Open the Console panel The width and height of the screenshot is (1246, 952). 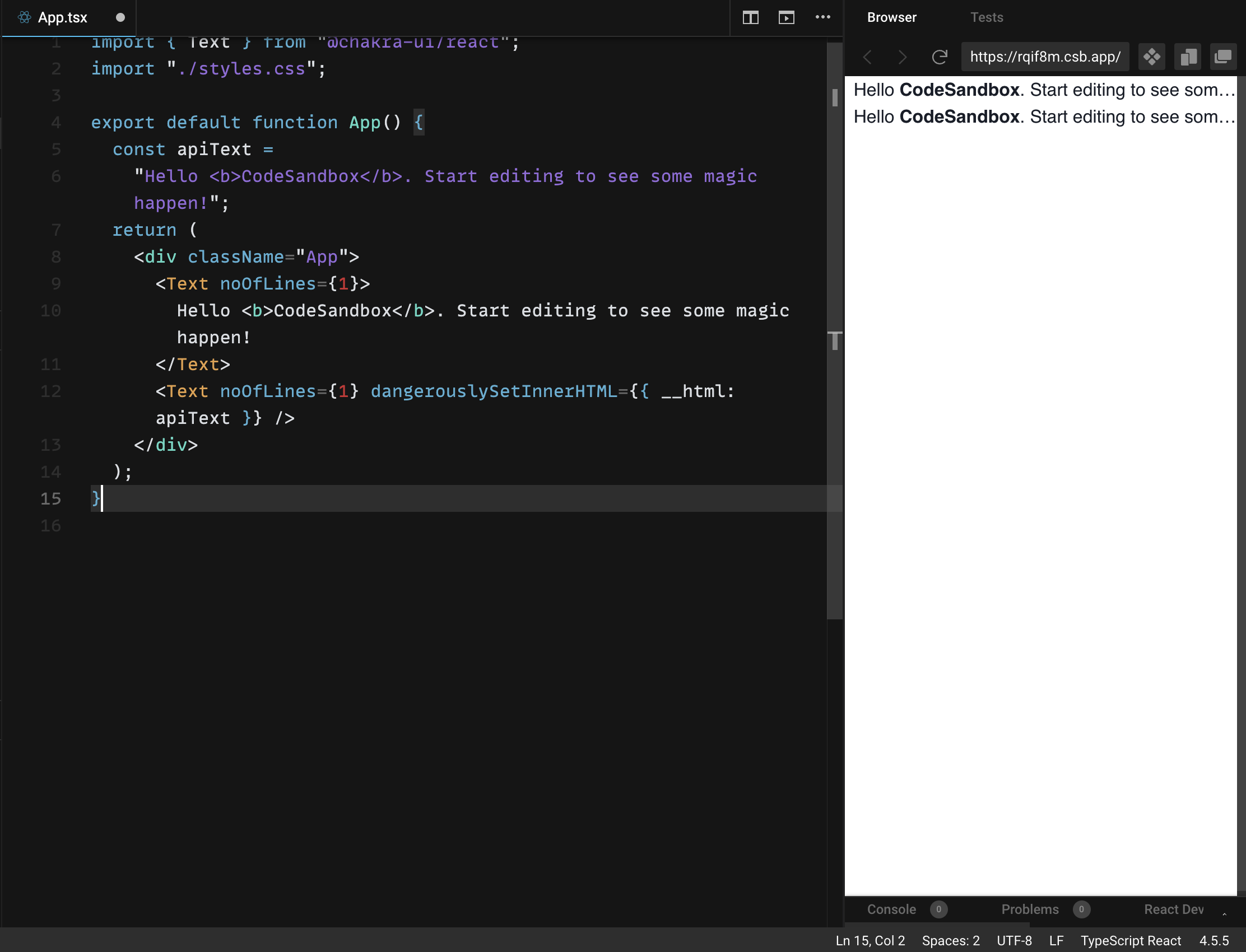[x=891, y=909]
